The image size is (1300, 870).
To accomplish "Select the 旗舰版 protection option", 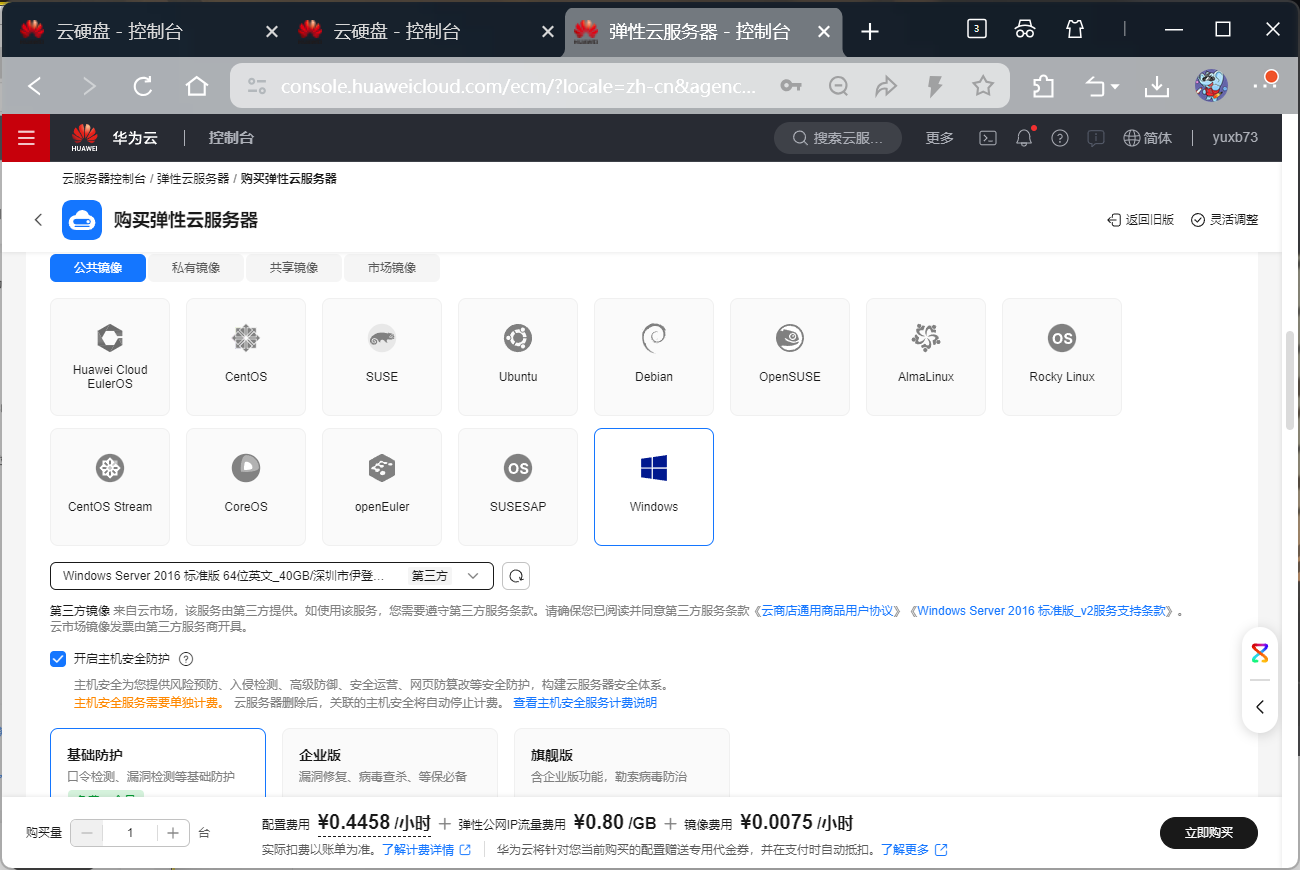I will 622,763.
